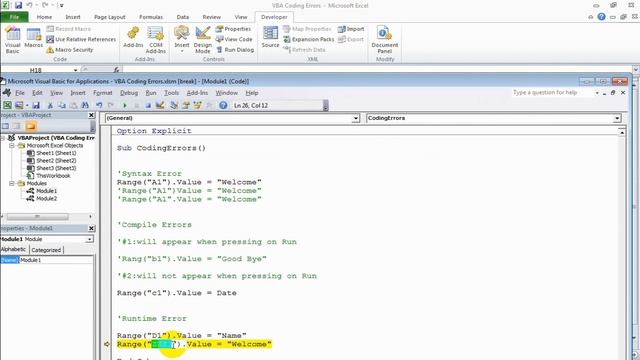640x360 pixels.
Task: Click View Code icon in Project pane
Action: (5, 126)
